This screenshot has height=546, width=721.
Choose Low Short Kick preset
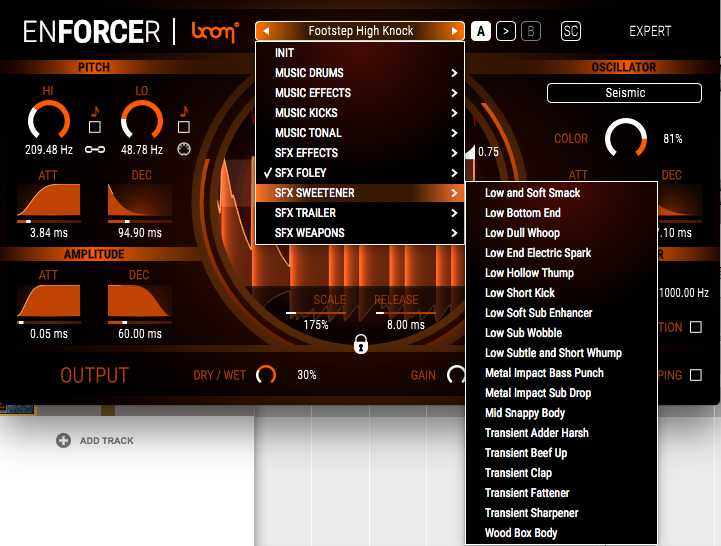coord(561,293)
